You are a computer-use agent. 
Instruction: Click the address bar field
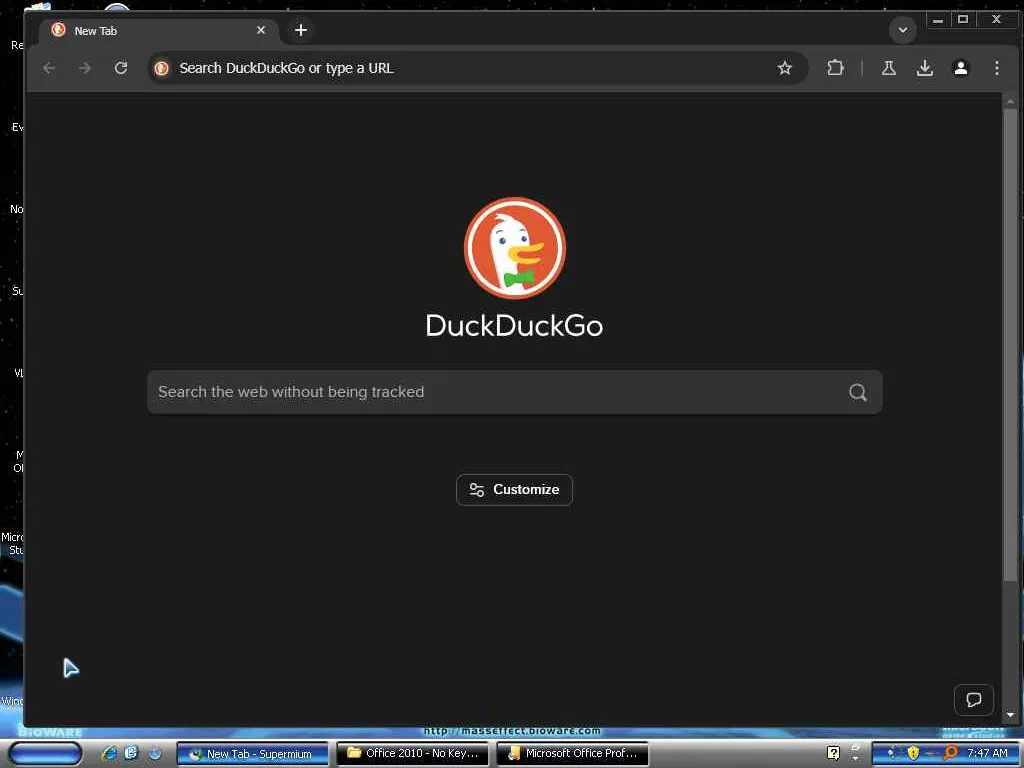click(478, 68)
